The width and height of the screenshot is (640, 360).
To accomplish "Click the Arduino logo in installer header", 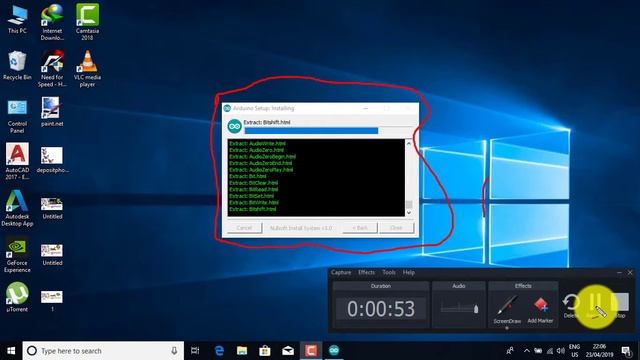I will coord(234,127).
